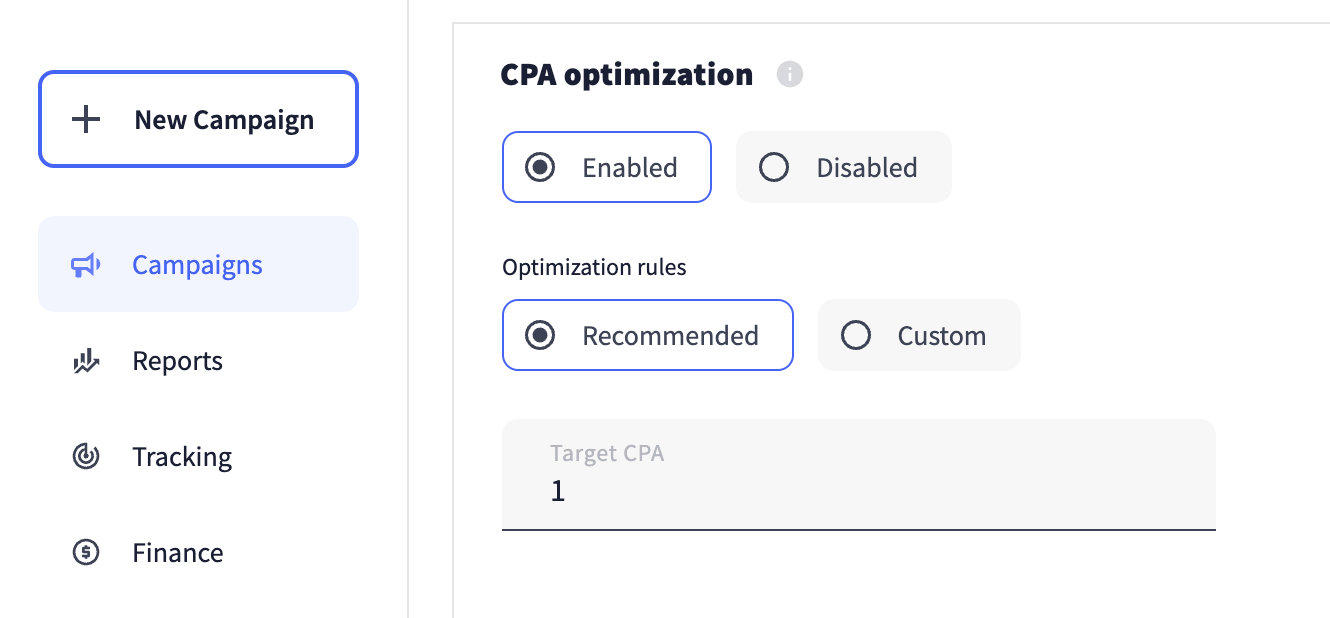Go to the Reports menu label
The image size is (1330, 618).
click(177, 361)
